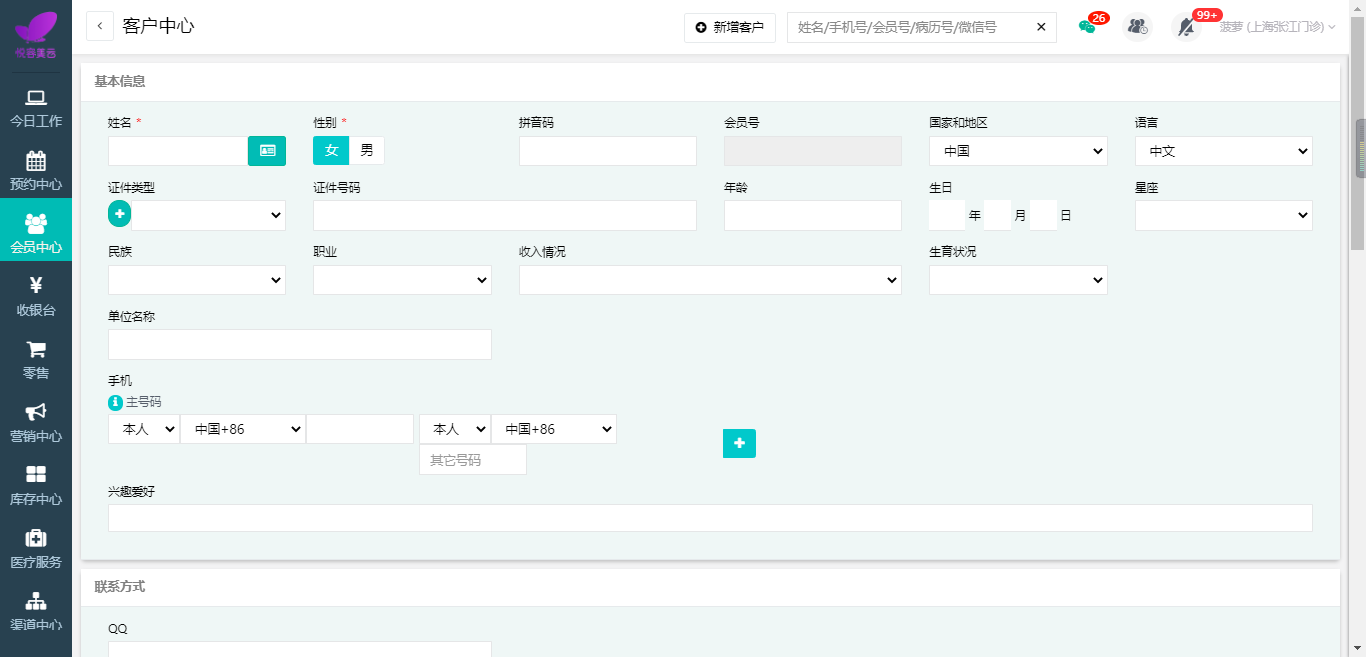Click the 联系方式 section header

click(120, 587)
